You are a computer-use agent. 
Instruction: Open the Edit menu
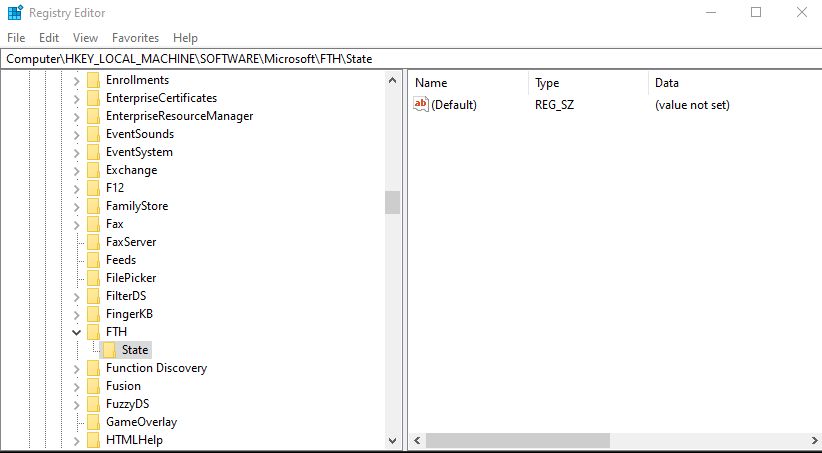49,38
